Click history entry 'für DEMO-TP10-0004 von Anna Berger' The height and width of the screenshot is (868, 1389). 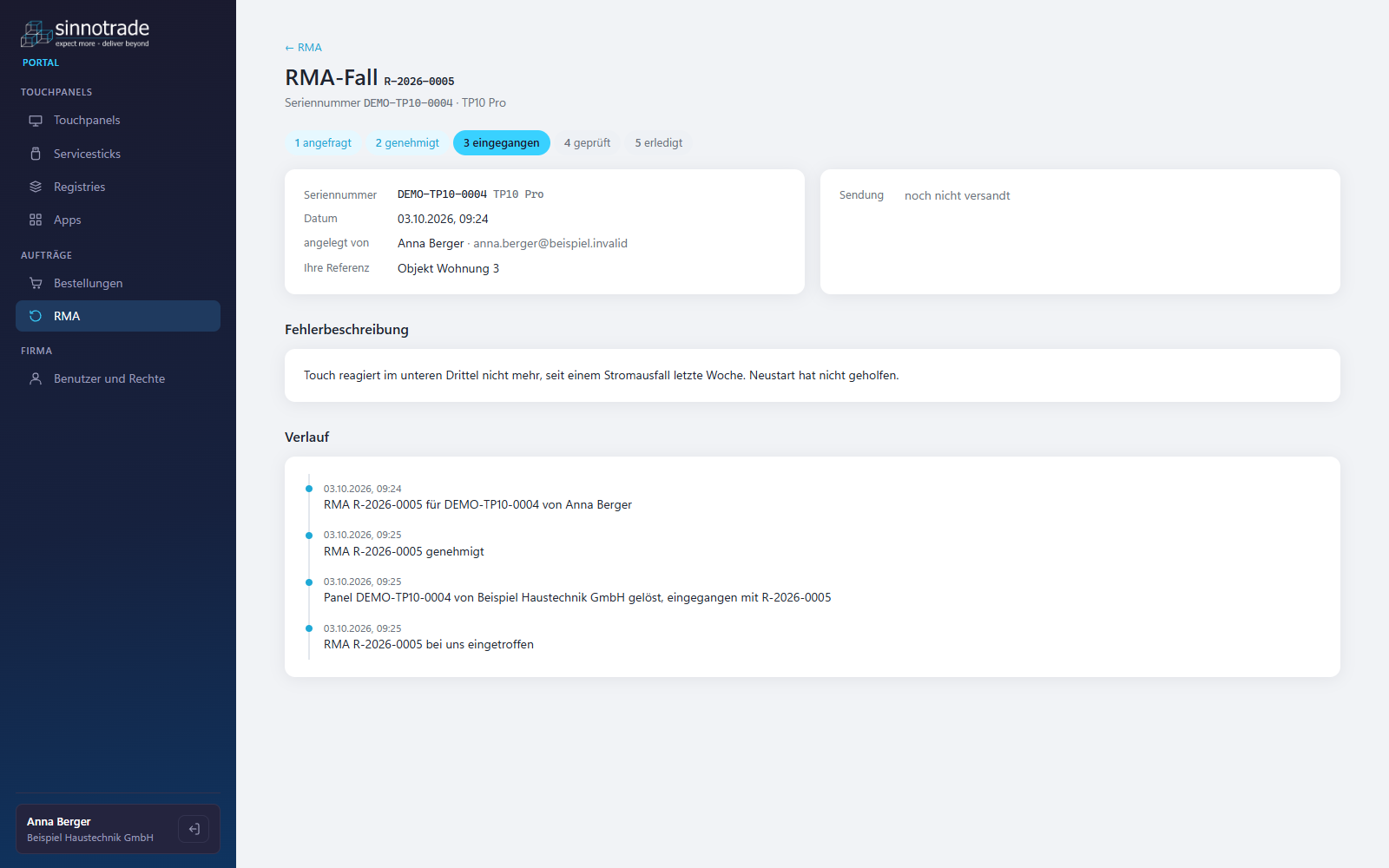[x=477, y=505]
